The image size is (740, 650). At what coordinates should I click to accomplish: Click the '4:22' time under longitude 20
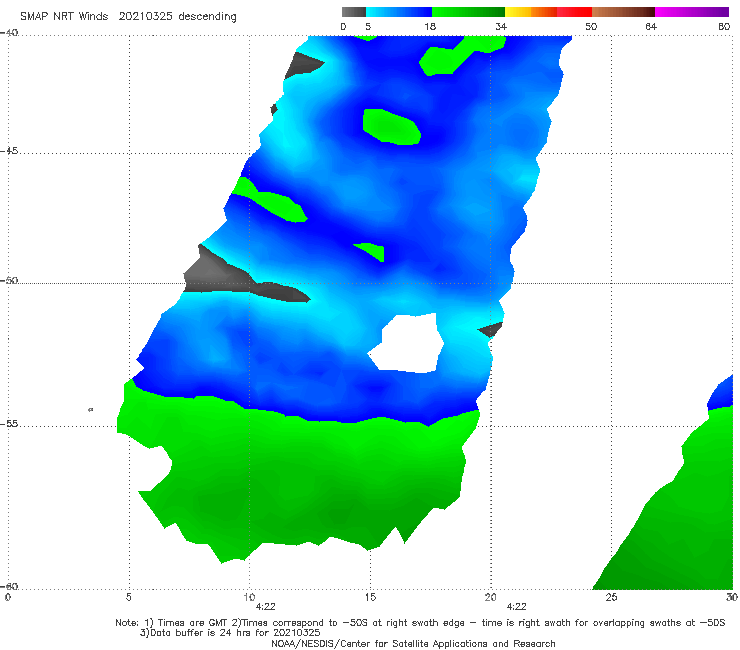517,607
